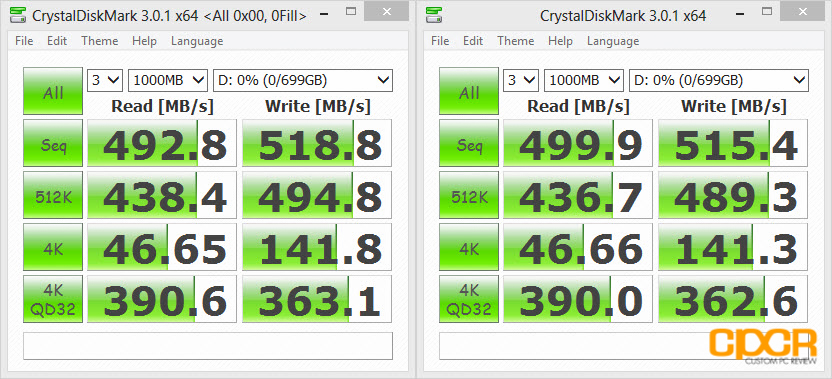This screenshot has width=832, height=379.
Task: Start the Seq test in the left window
Action: pos(53,143)
